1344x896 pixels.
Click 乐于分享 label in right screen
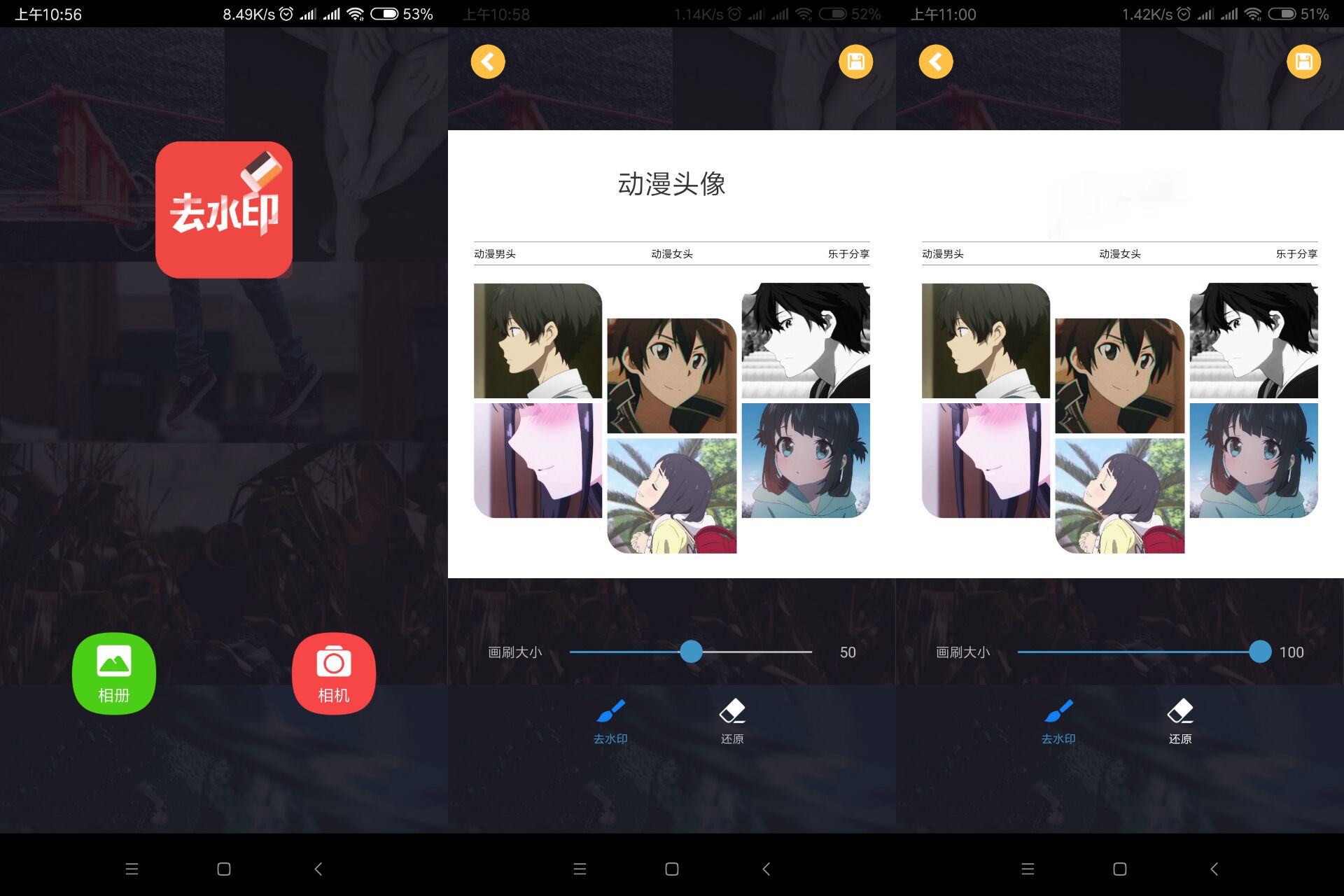pyautogui.click(x=1296, y=254)
